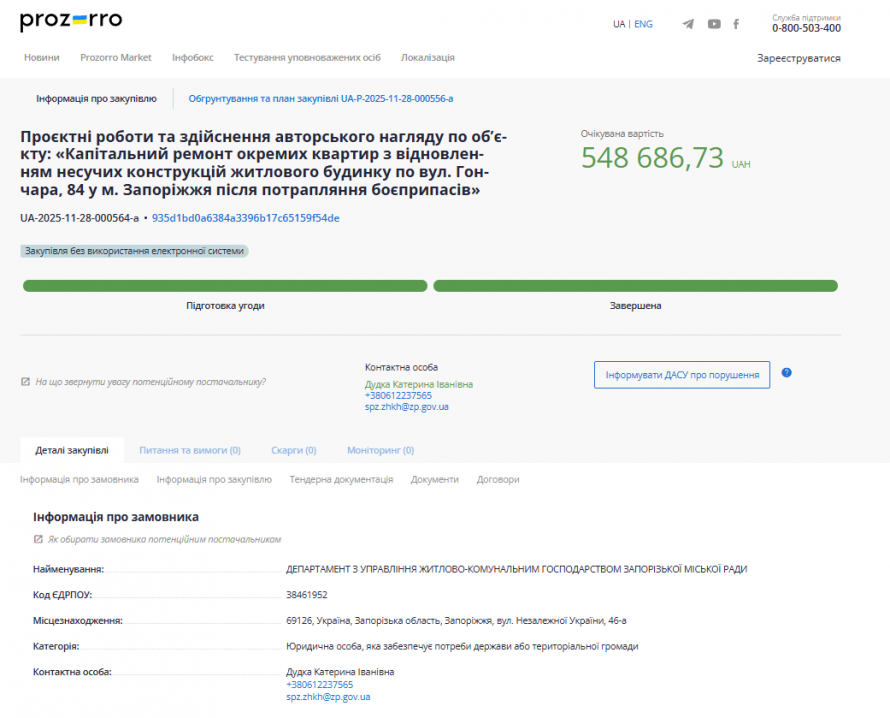
Task: Click the customer selection hint icon
Action: pos(38,539)
